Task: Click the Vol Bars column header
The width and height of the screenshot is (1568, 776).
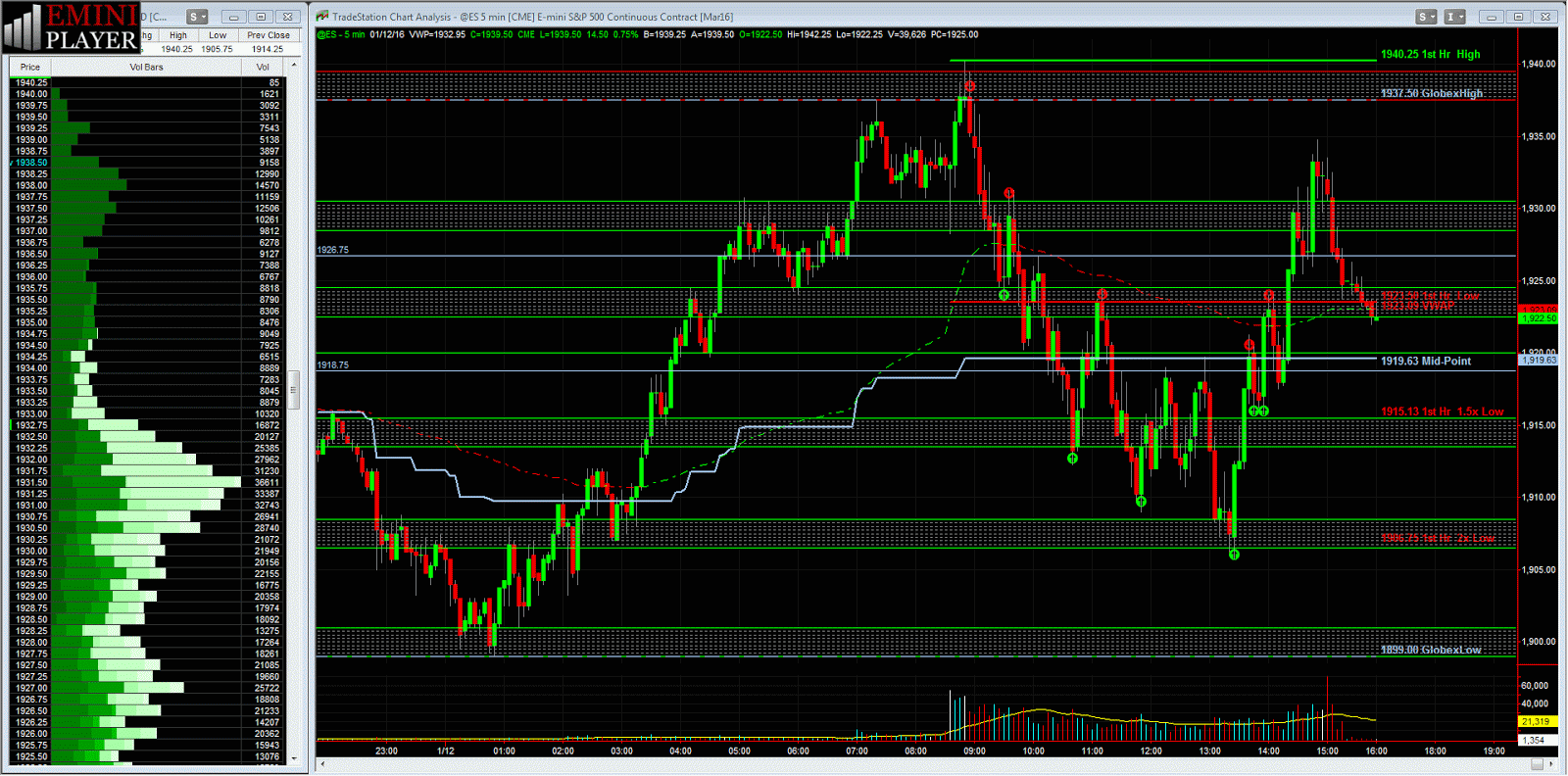Action: [147, 68]
